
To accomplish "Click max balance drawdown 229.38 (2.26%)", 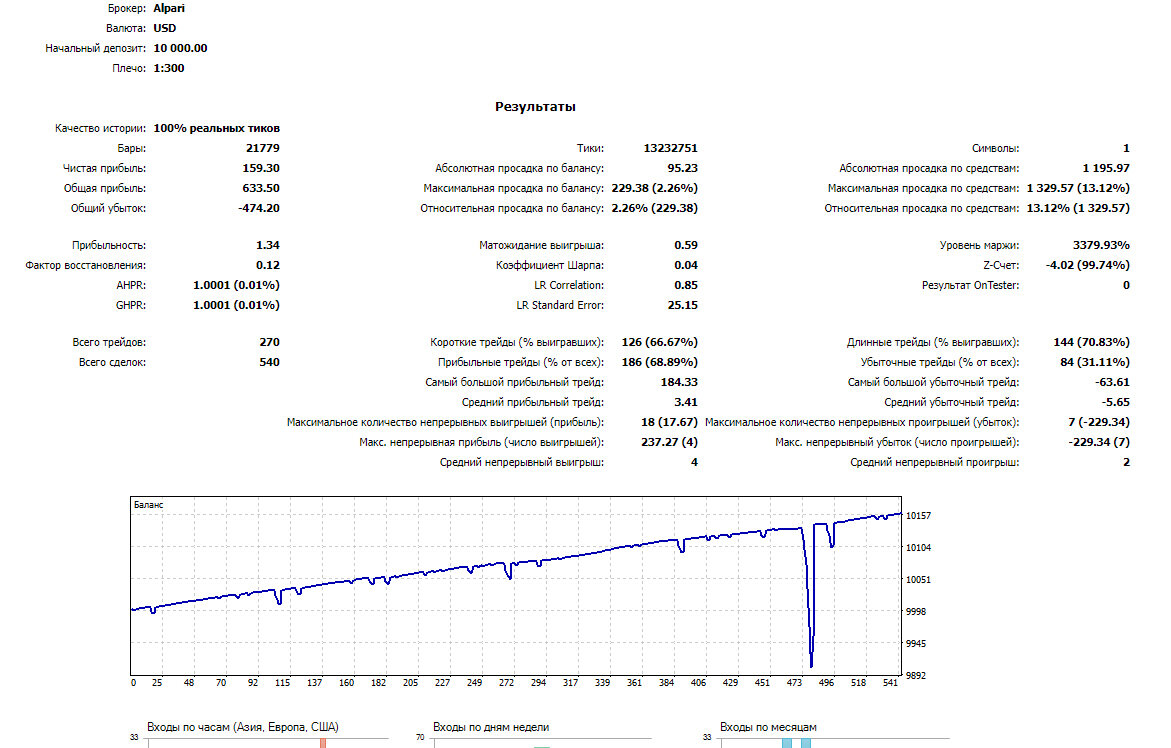I will click(654, 188).
